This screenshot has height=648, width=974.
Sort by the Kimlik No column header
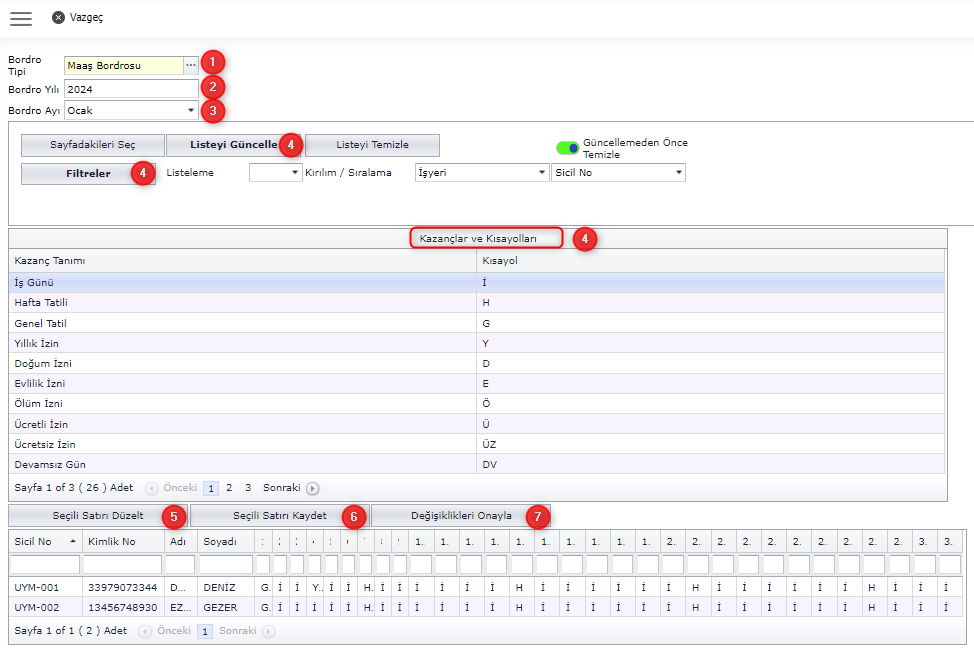coord(124,542)
